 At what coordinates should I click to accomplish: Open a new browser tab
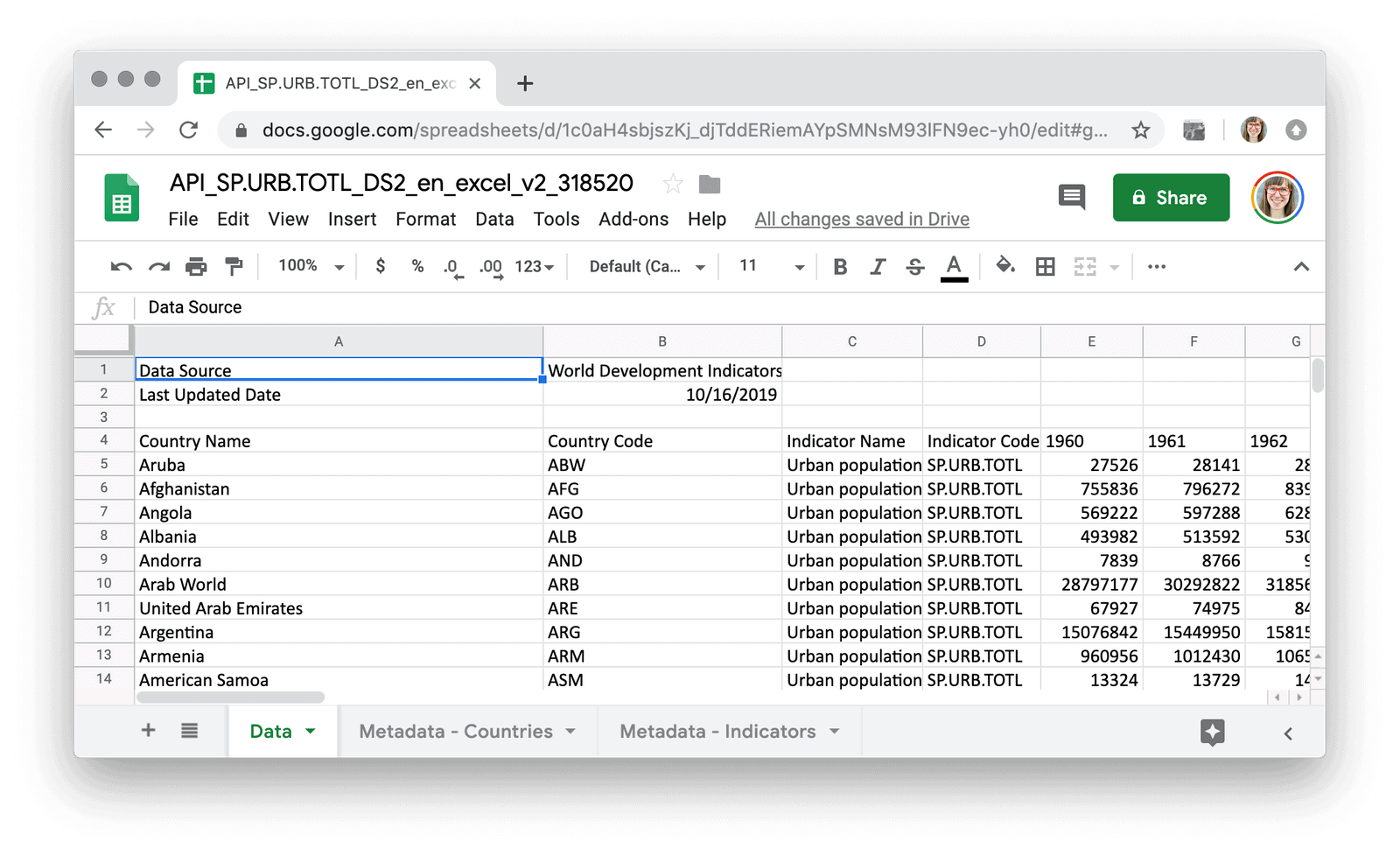pyautogui.click(x=525, y=83)
